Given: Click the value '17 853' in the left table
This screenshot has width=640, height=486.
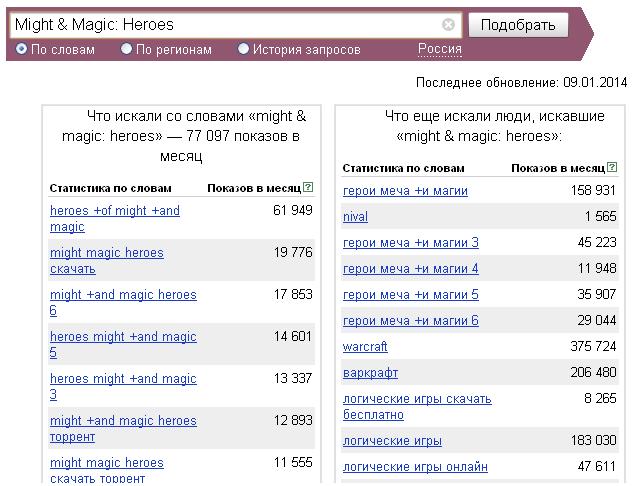Looking at the screenshot, I should (x=293, y=295).
